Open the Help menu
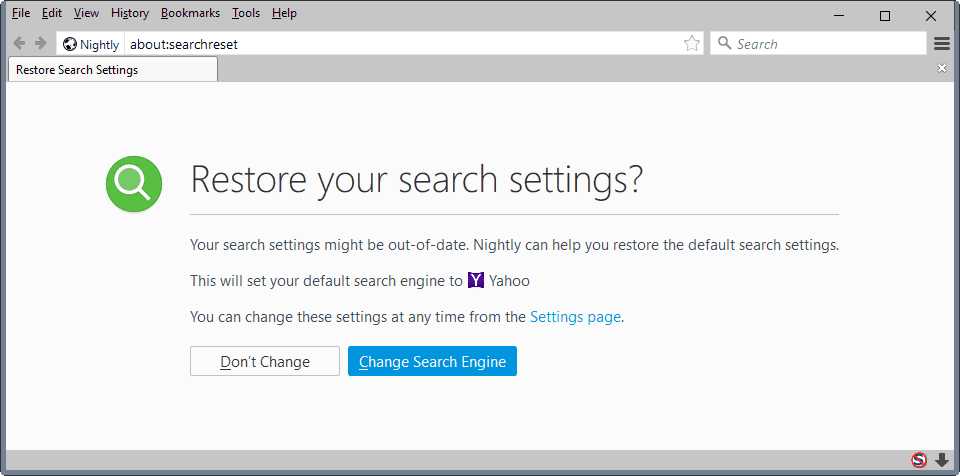This screenshot has height=476, width=960. (284, 13)
